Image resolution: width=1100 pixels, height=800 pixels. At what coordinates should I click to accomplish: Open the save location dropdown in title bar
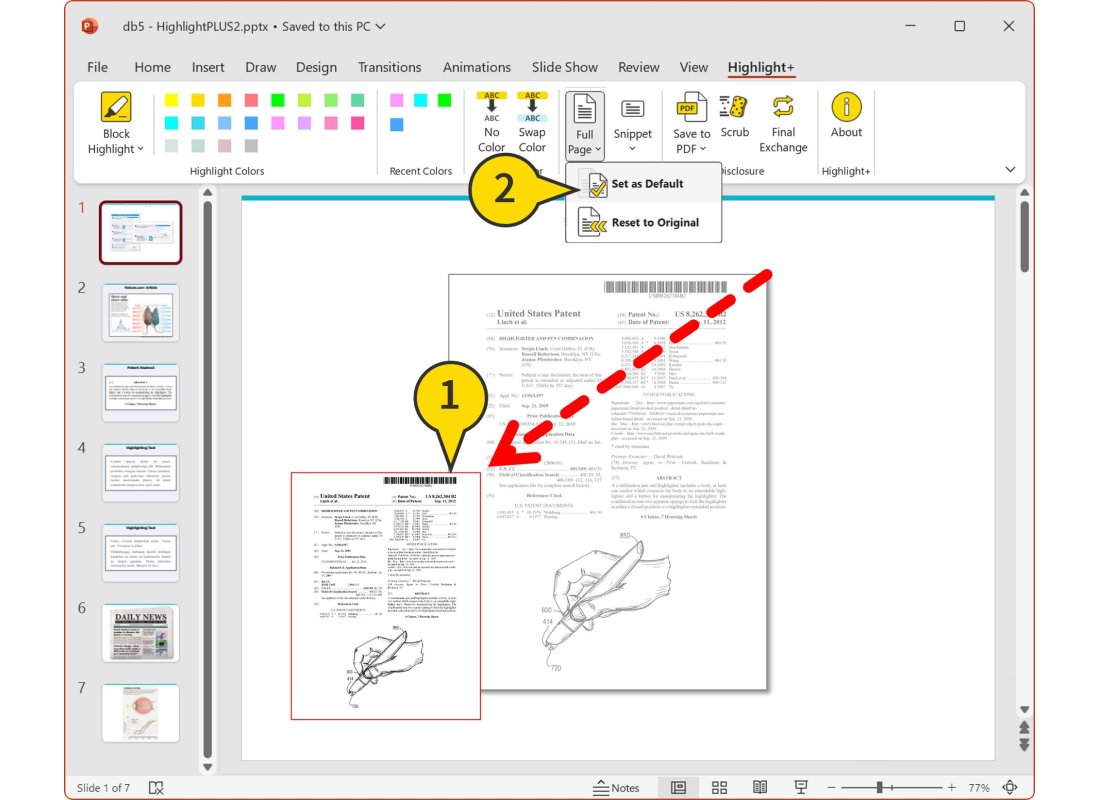tap(380, 27)
